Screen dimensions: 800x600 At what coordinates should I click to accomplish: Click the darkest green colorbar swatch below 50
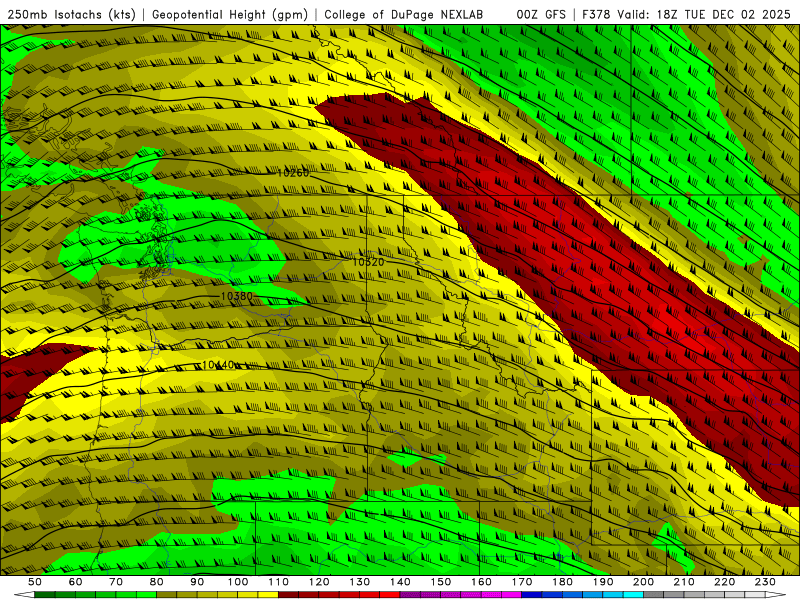tap(44, 595)
